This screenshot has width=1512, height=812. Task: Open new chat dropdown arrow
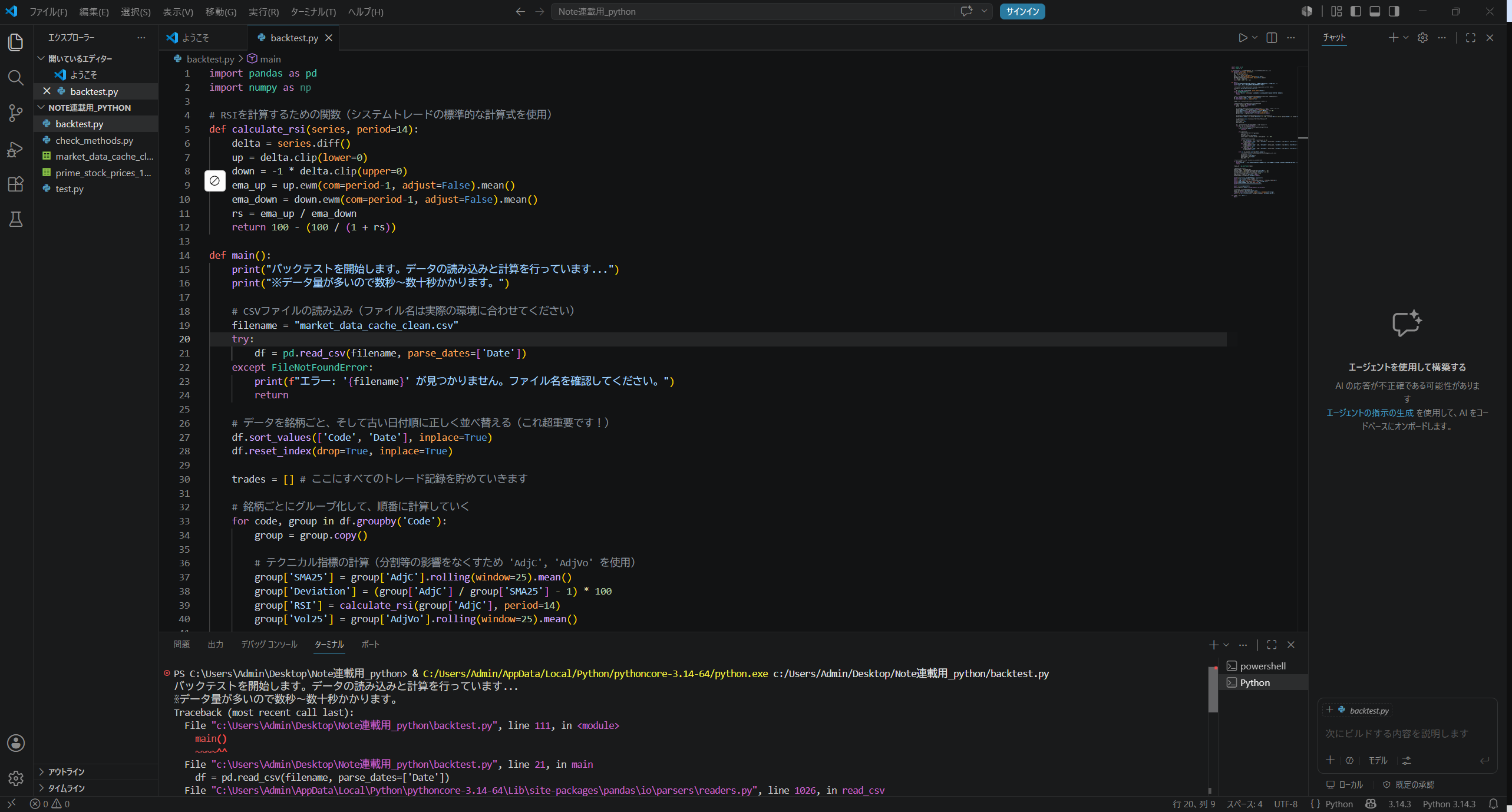click(1405, 38)
